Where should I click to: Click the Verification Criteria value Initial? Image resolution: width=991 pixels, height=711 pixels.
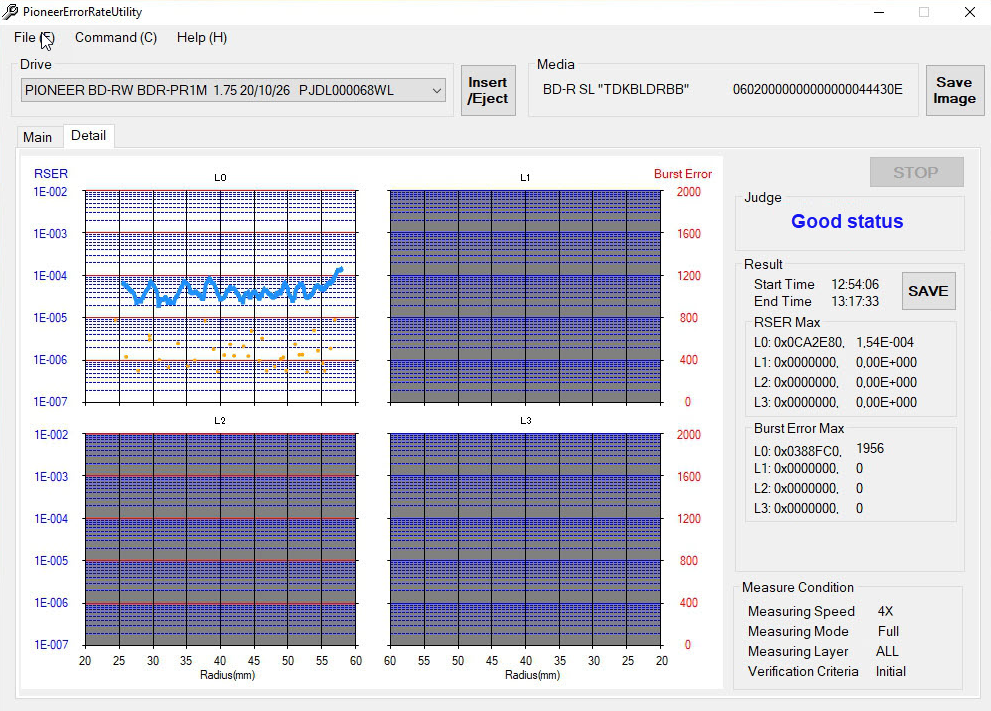[x=891, y=672]
